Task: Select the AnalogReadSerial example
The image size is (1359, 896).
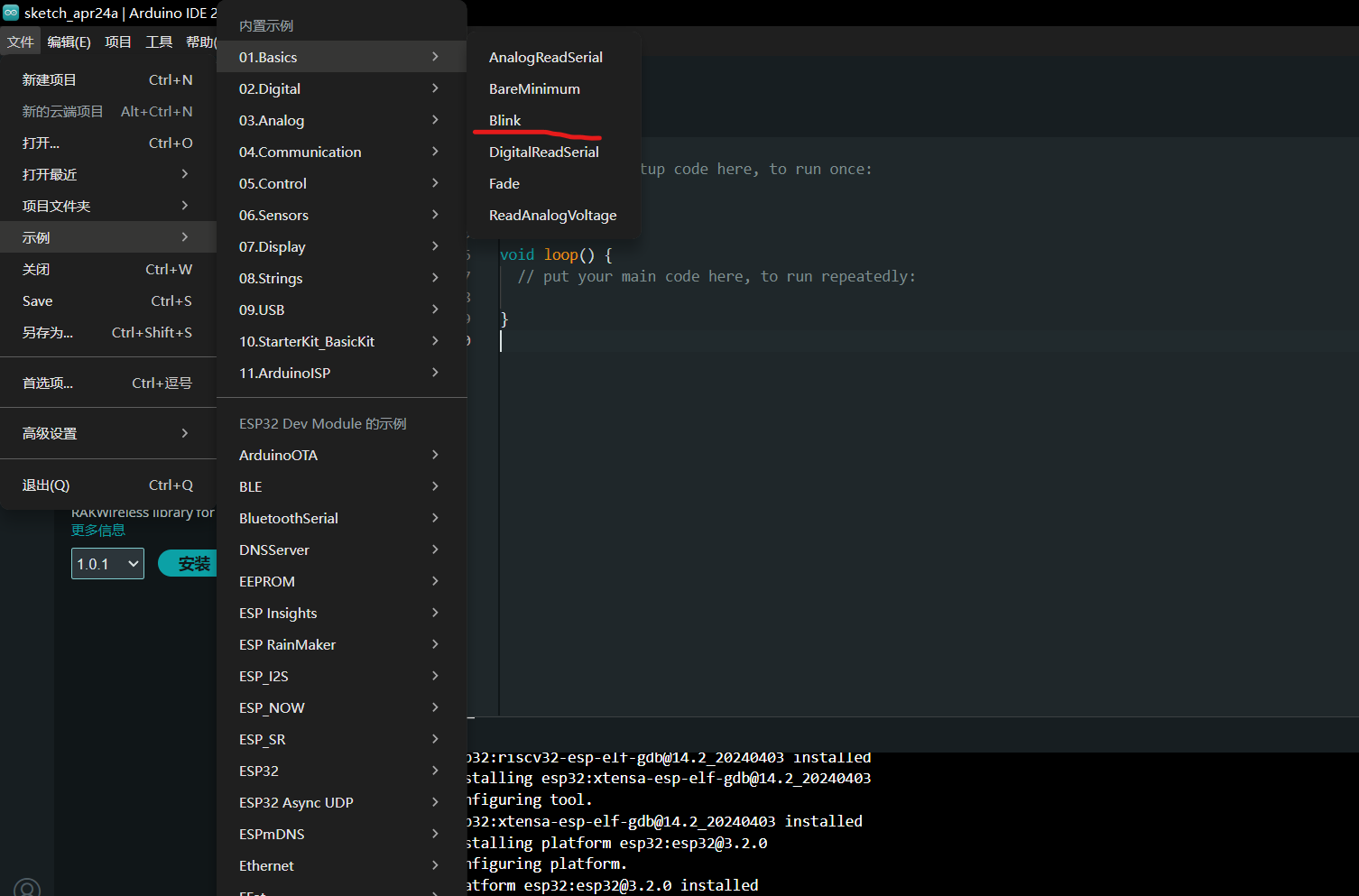Action: [x=545, y=57]
